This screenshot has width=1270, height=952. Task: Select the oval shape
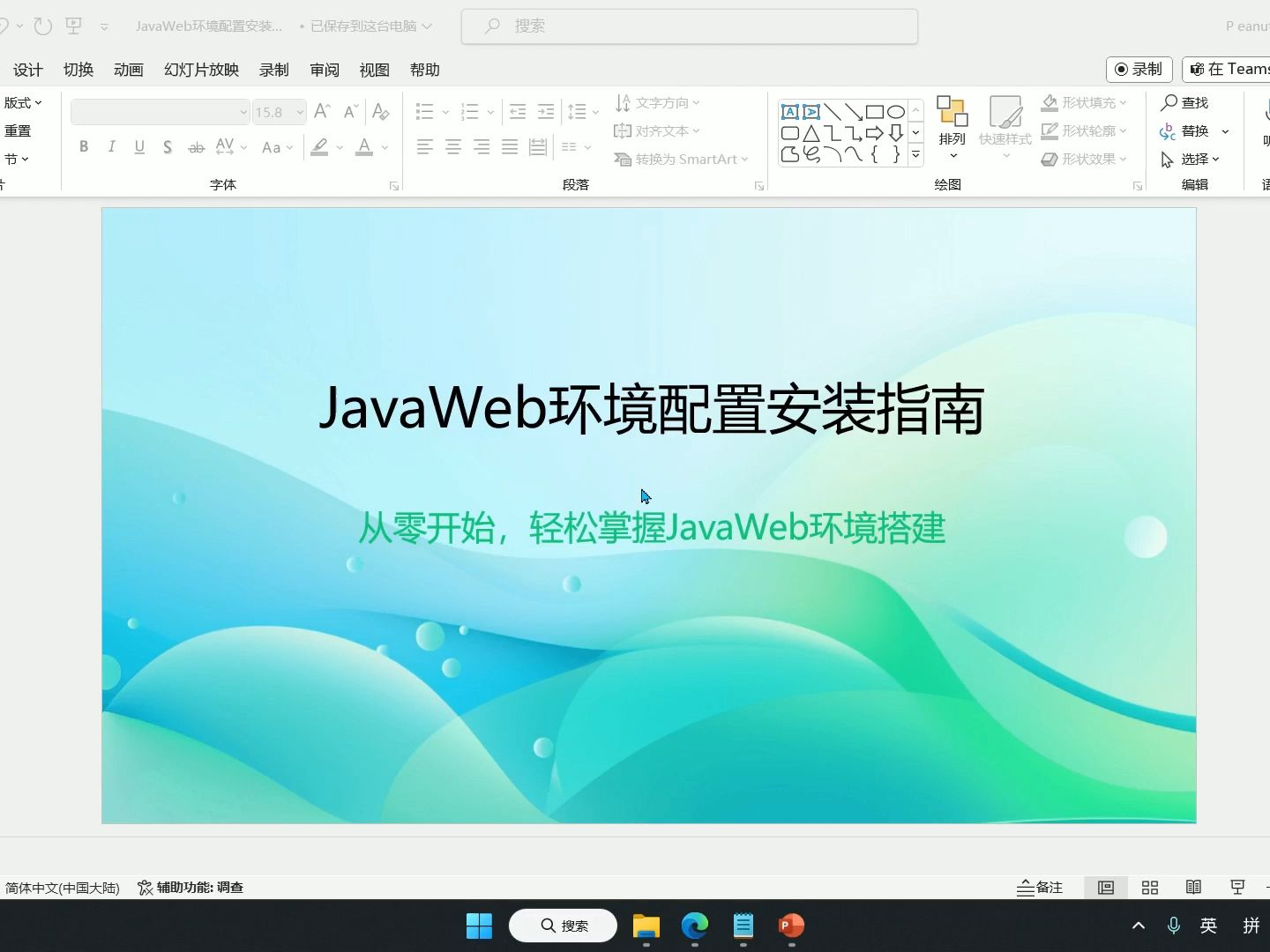(x=896, y=112)
